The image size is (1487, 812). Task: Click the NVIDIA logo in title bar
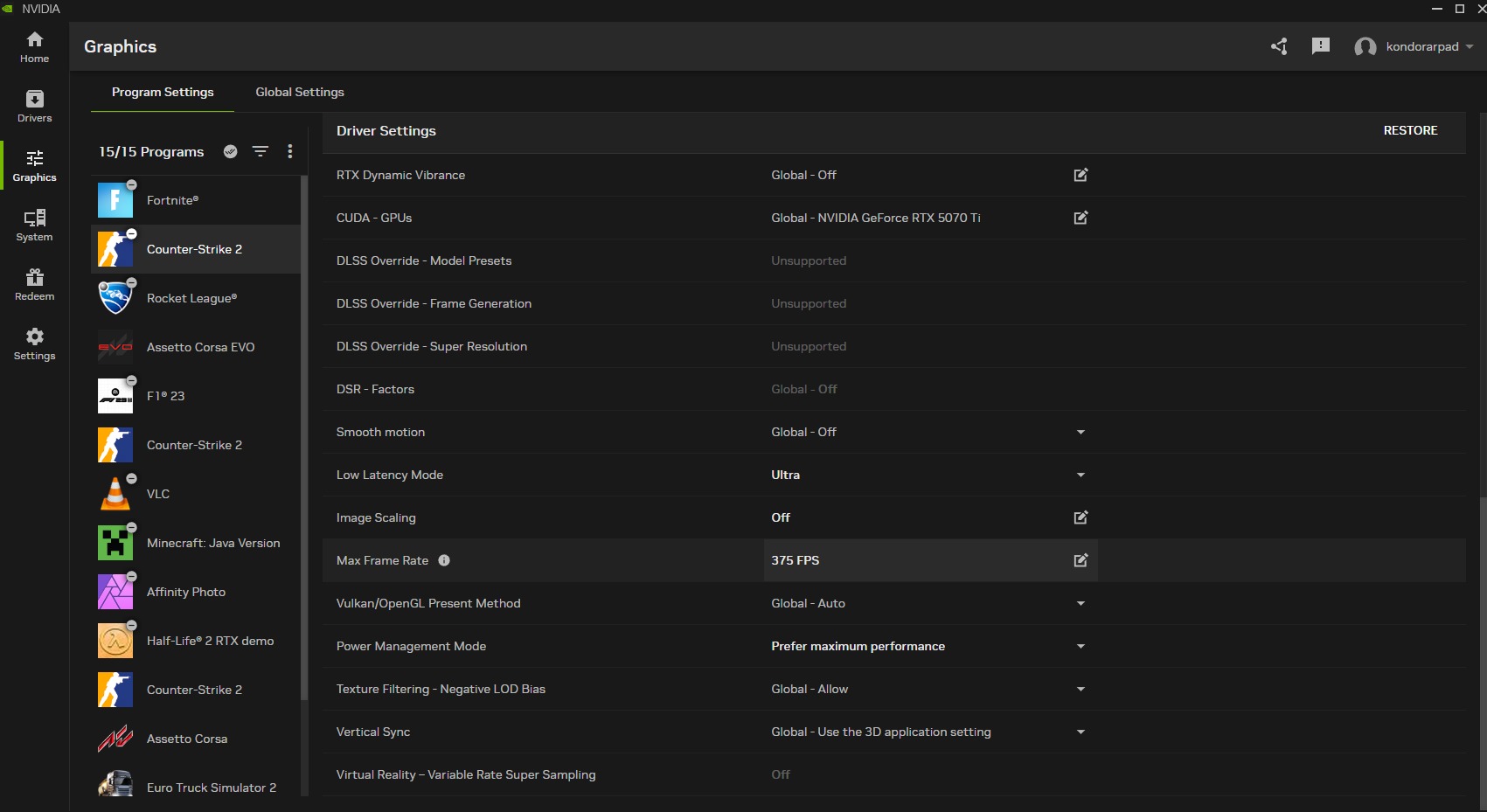[8, 9]
